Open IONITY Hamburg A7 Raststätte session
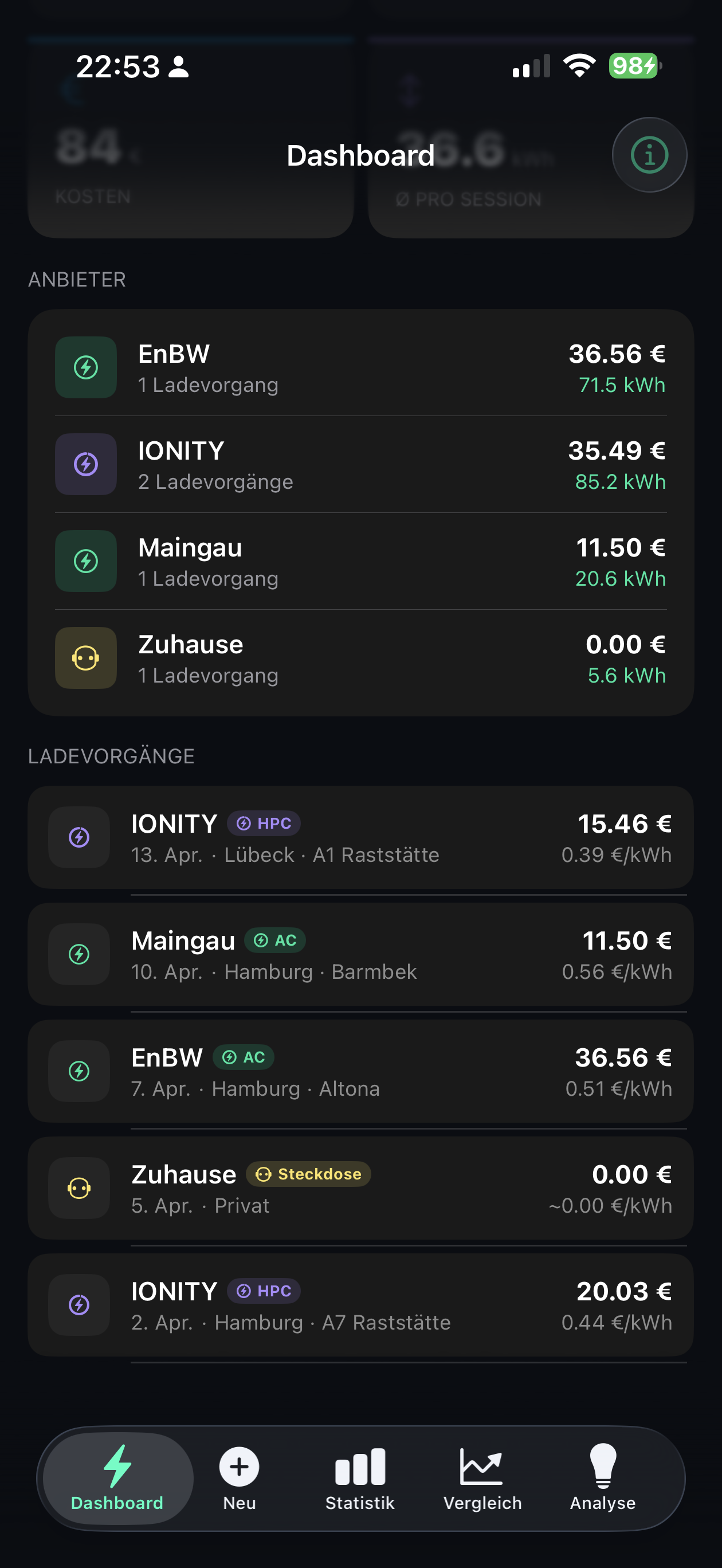722x1568 pixels. (x=360, y=1305)
